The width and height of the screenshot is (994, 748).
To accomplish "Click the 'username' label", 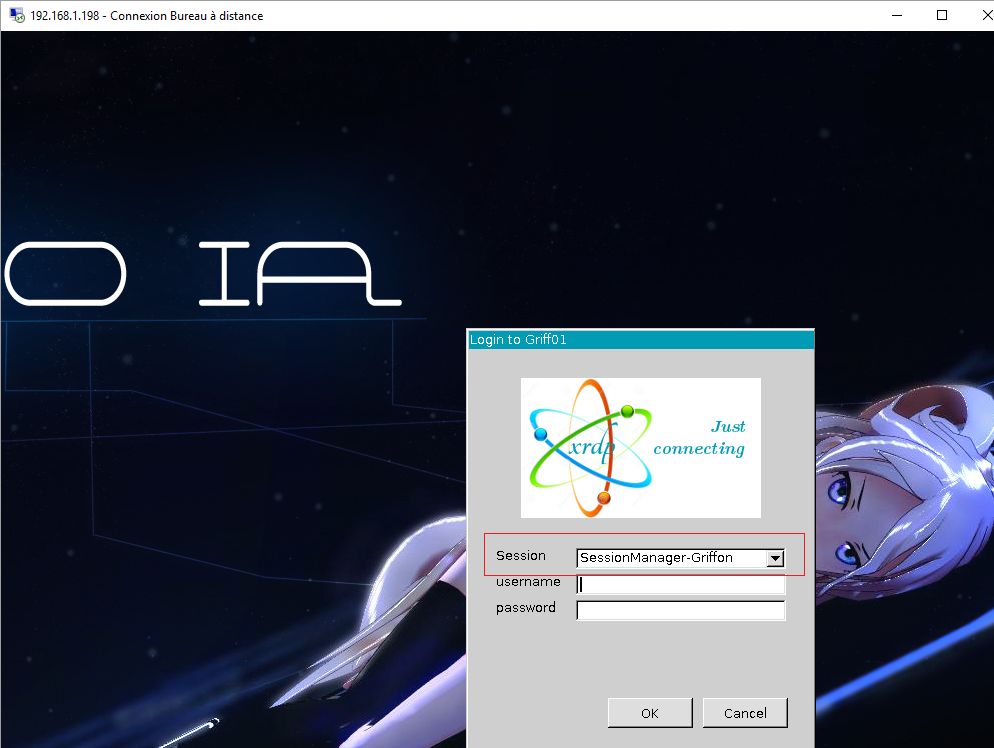I will click(x=528, y=581).
